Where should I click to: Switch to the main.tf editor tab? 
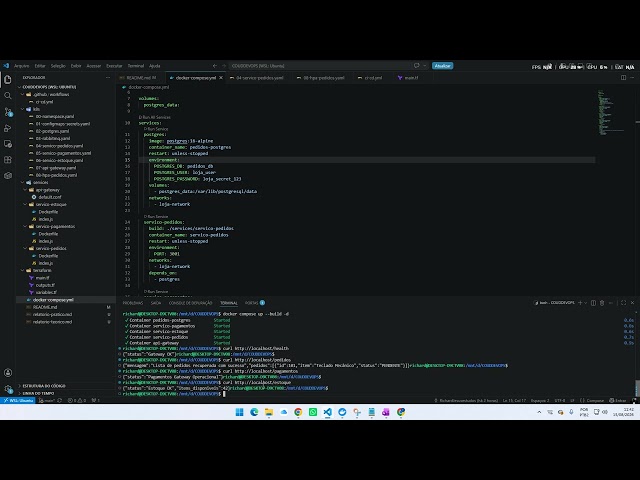pos(411,78)
